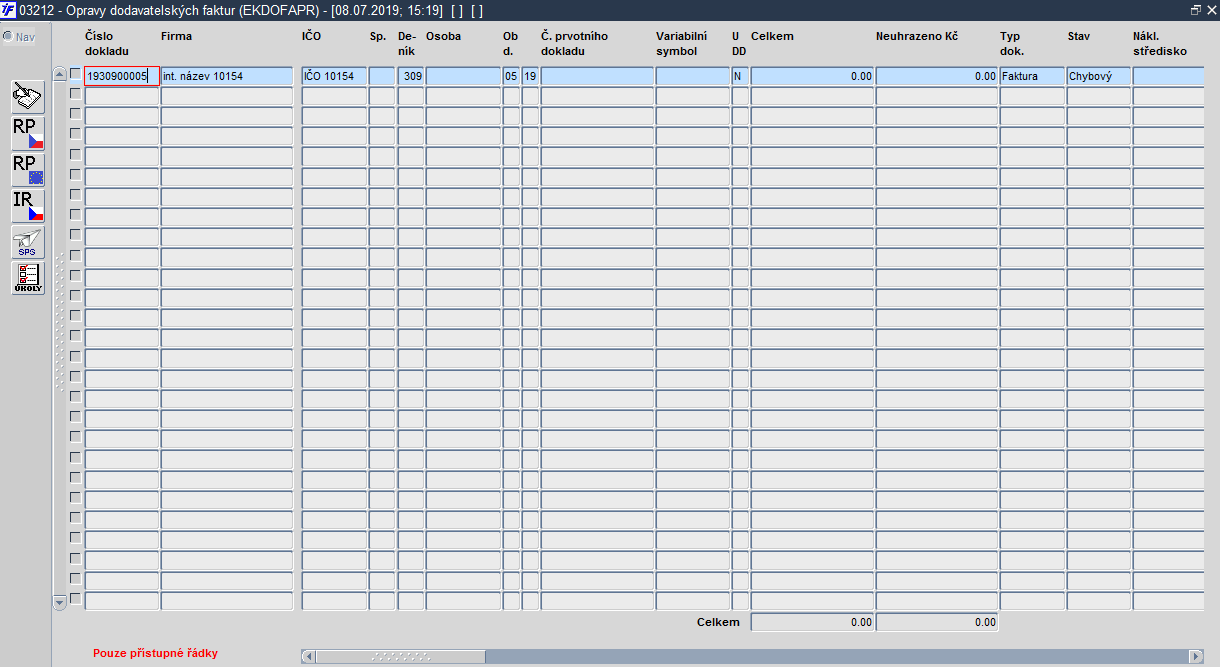Click vertical scrollbar up arrow
The width and height of the screenshot is (1220, 667).
[59, 74]
